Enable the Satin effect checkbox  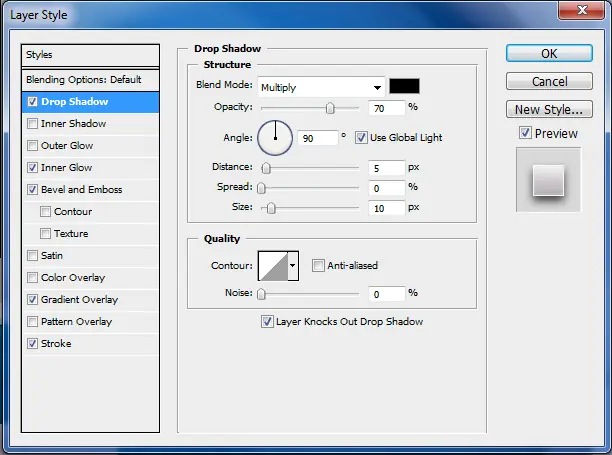32,256
